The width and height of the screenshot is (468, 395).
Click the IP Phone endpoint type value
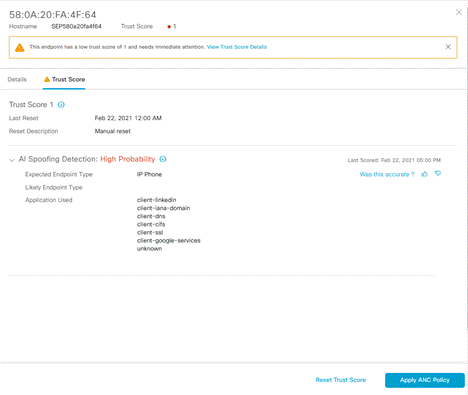[149, 174]
